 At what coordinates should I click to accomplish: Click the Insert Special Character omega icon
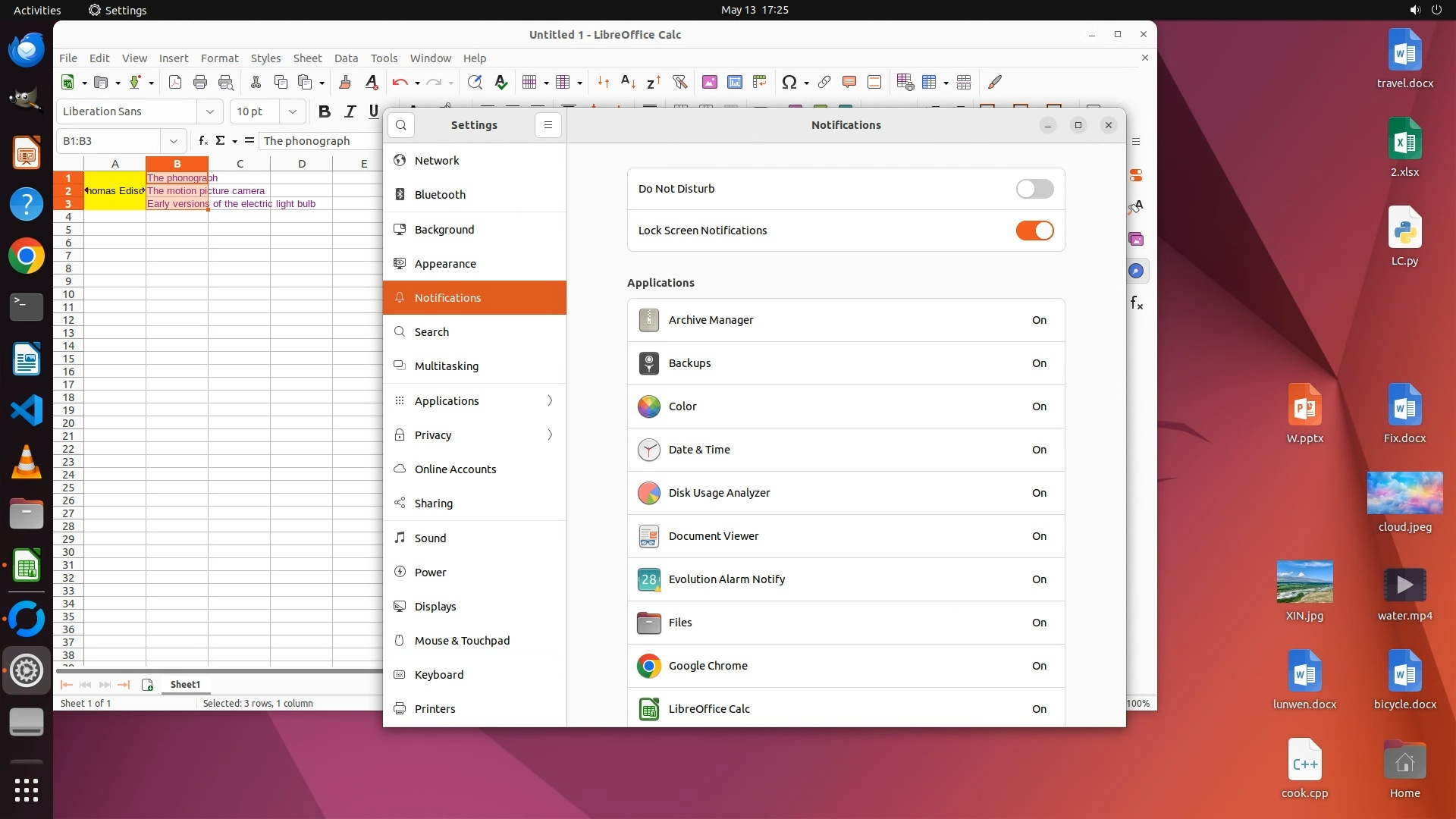coord(789,82)
